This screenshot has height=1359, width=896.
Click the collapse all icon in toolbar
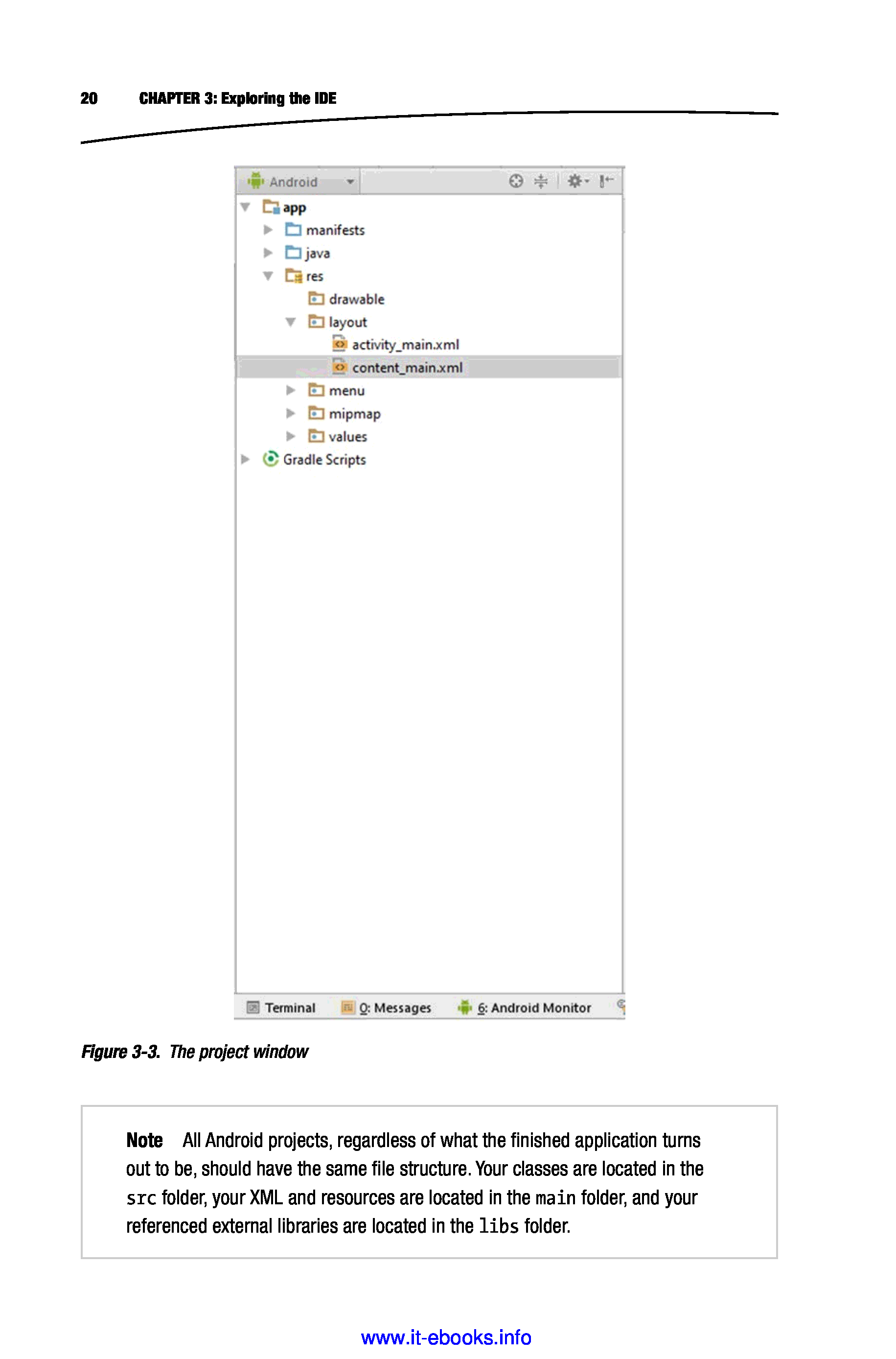pyautogui.click(x=540, y=181)
